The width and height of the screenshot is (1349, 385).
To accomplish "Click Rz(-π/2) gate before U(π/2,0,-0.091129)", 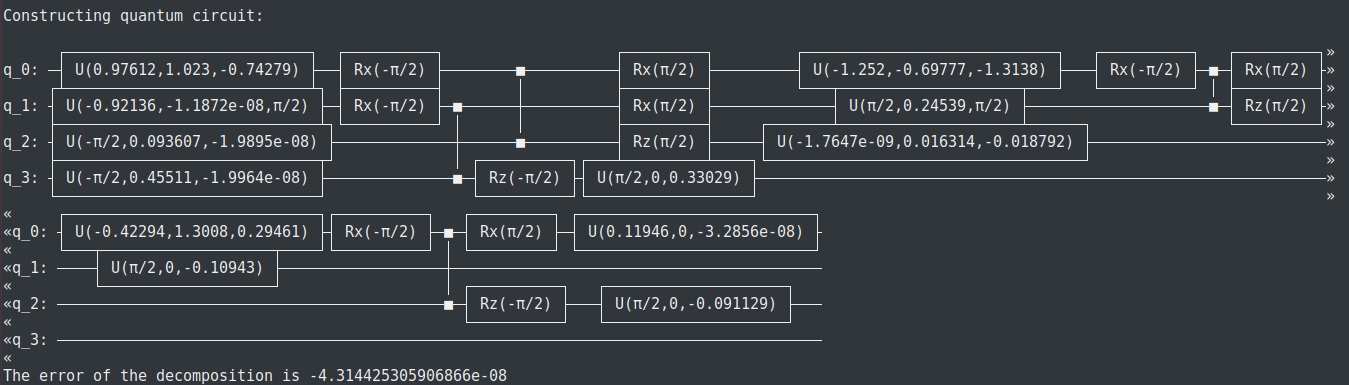I will [516, 304].
